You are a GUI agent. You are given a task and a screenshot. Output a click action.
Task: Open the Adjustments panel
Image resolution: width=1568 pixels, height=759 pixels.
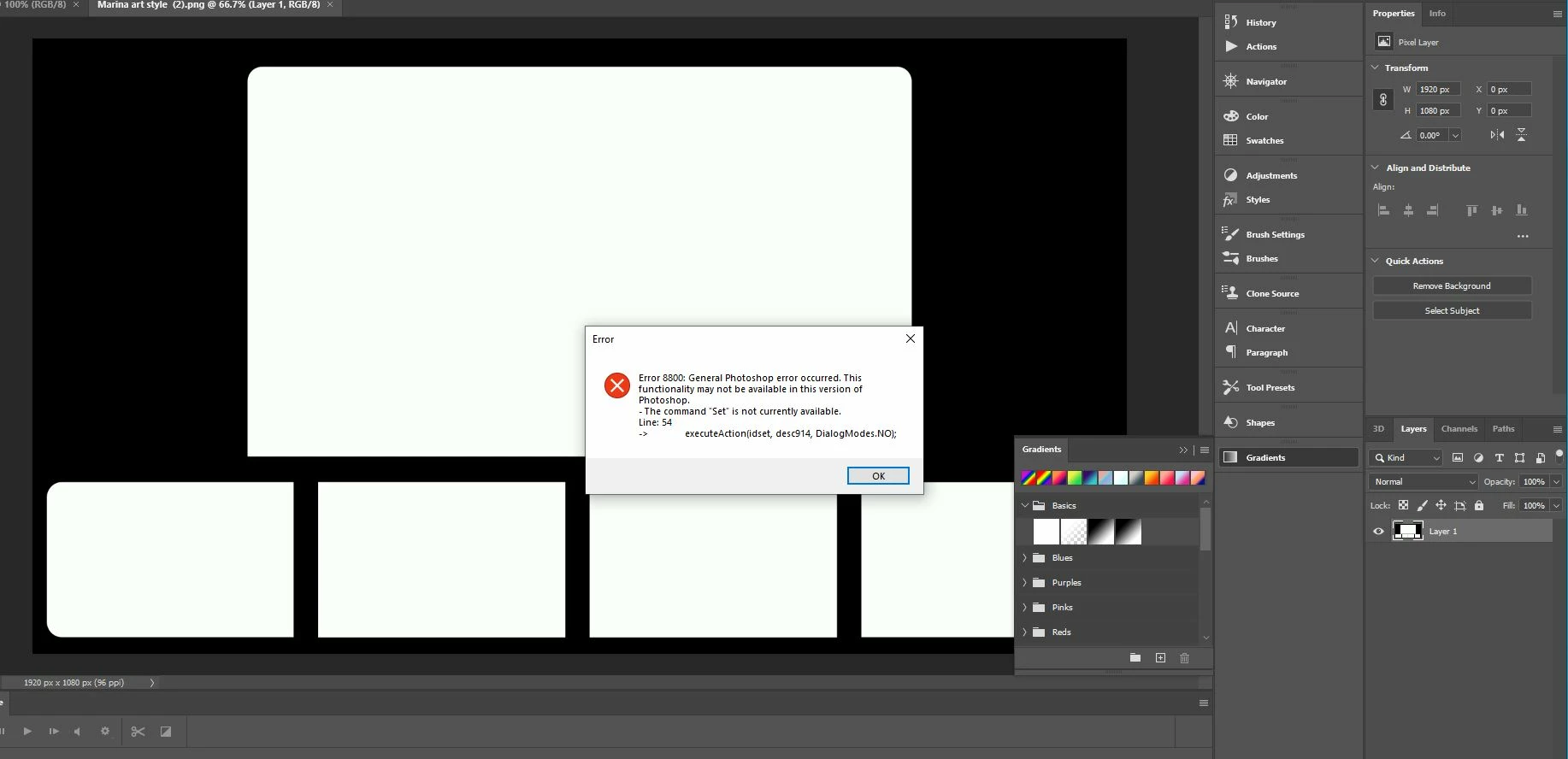[x=1271, y=175]
